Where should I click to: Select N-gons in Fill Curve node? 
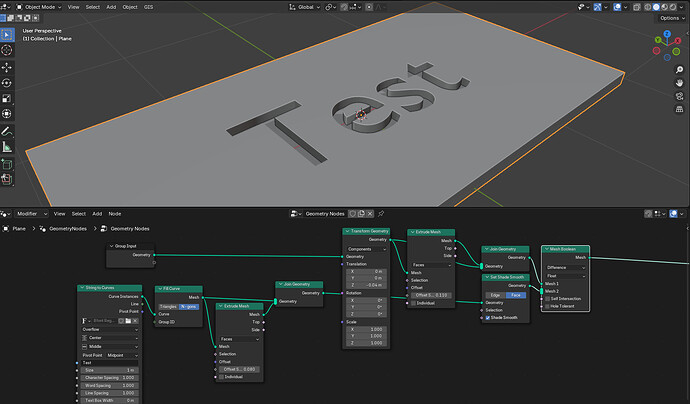click(189, 307)
